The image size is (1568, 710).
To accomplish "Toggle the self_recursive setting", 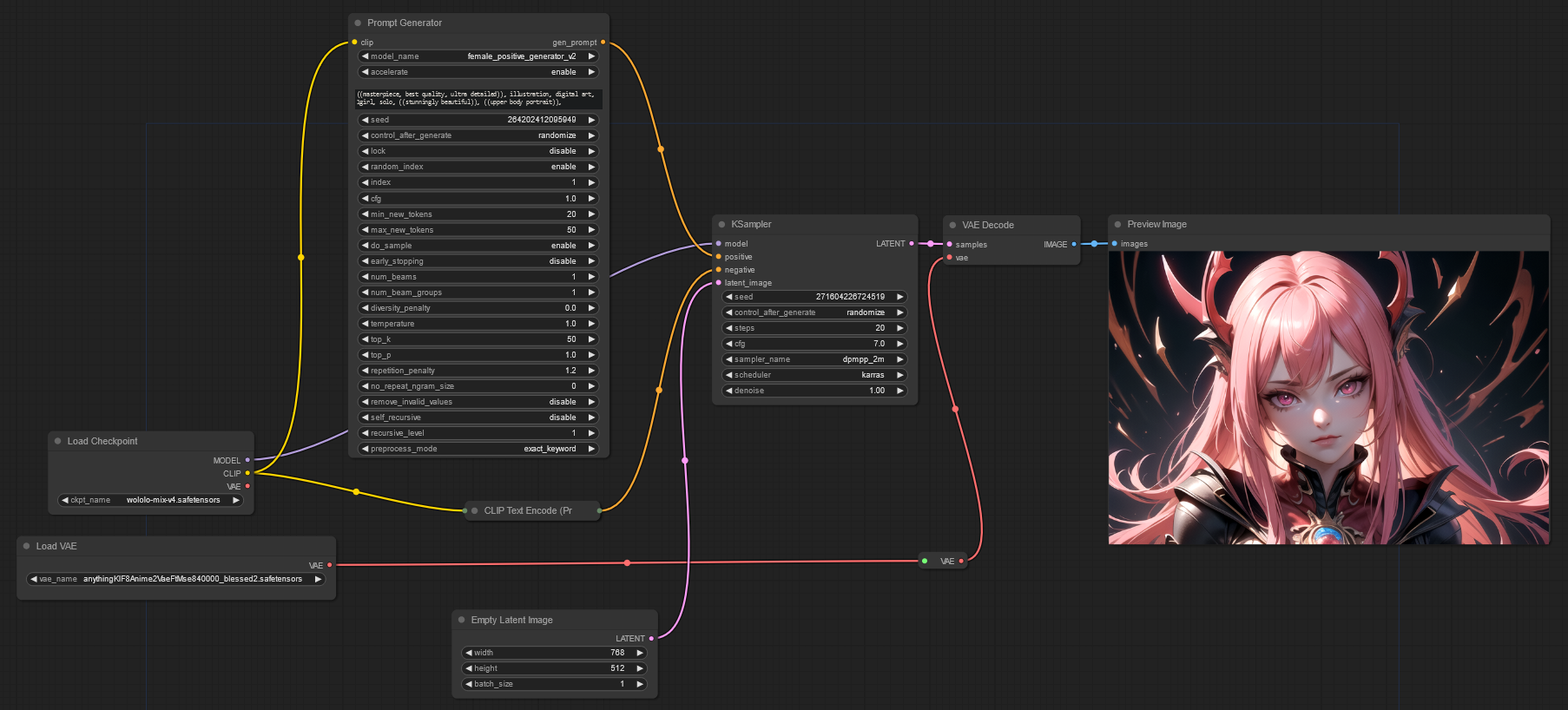I will (478, 417).
